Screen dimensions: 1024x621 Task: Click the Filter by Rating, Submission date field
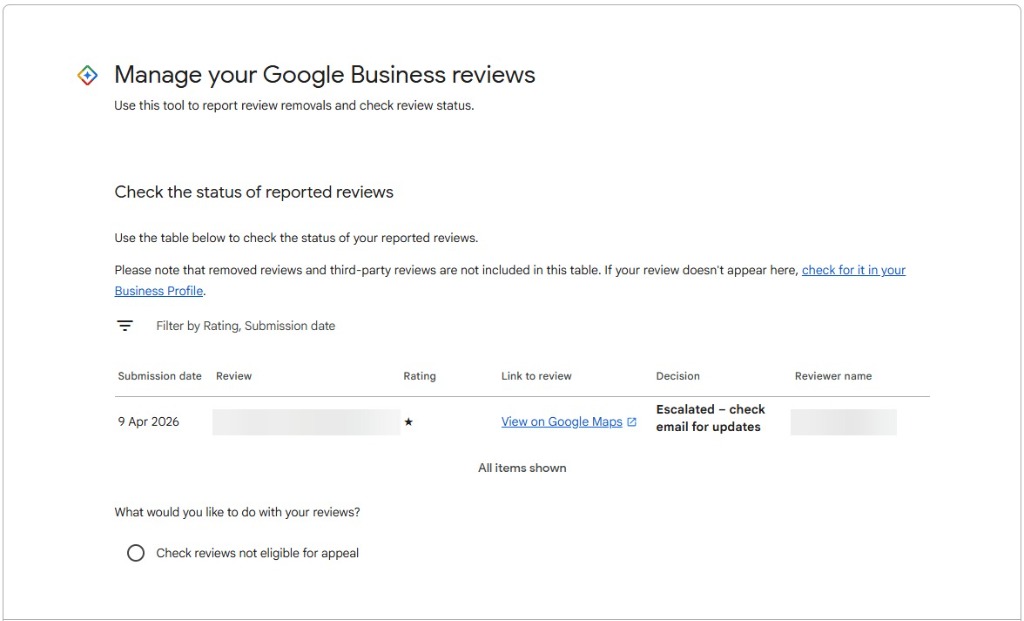[246, 326]
